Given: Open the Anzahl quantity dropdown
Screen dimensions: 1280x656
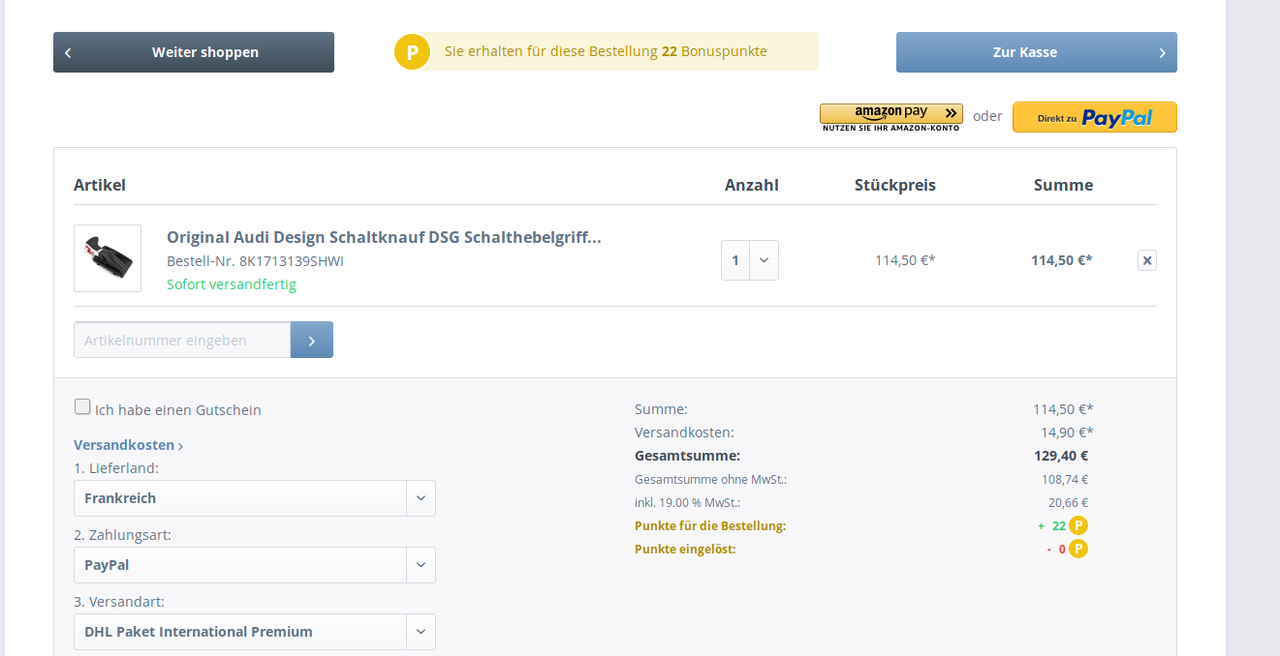Looking at the screenshot, I should 763,261.
